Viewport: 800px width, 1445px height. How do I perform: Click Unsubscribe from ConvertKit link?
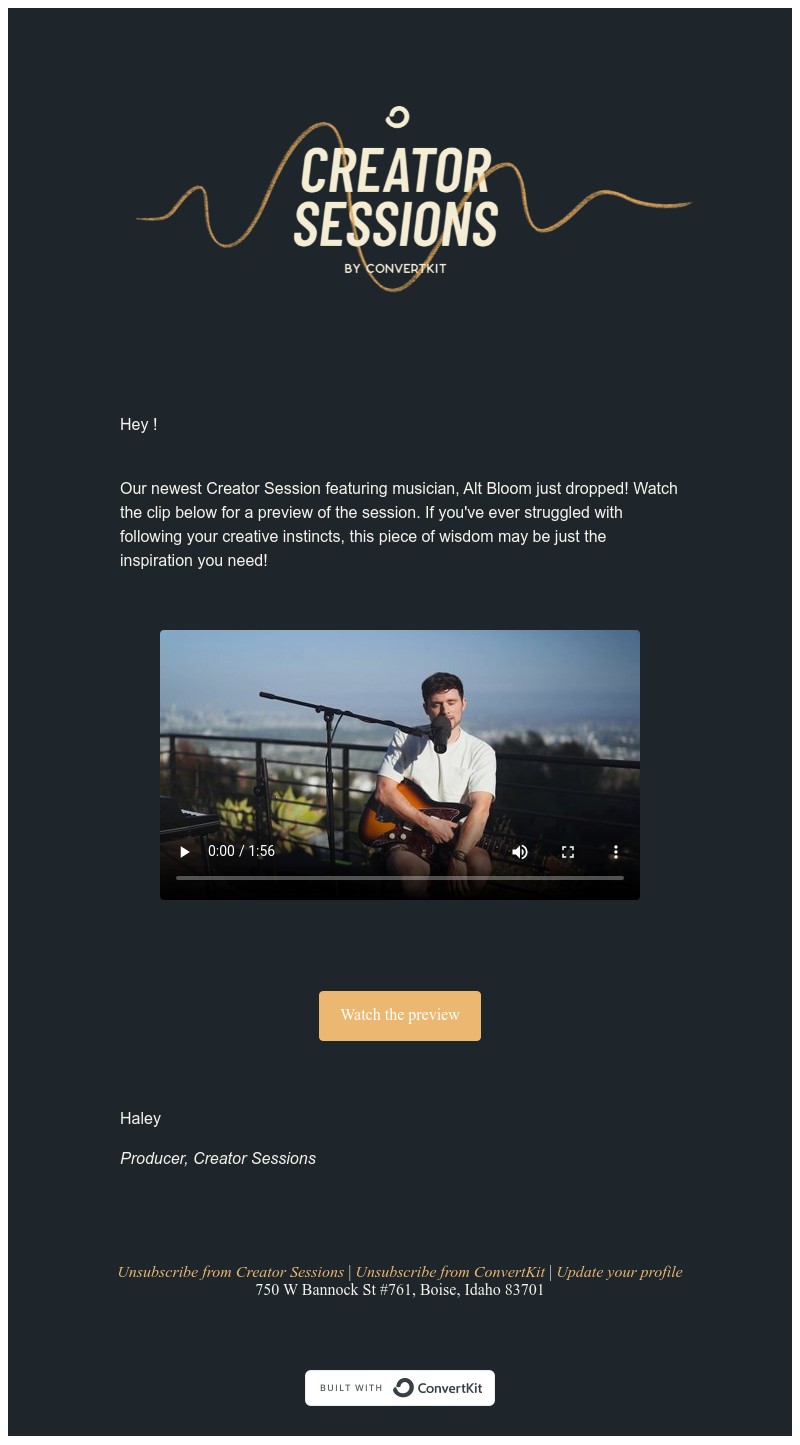tap(450, 1272)
